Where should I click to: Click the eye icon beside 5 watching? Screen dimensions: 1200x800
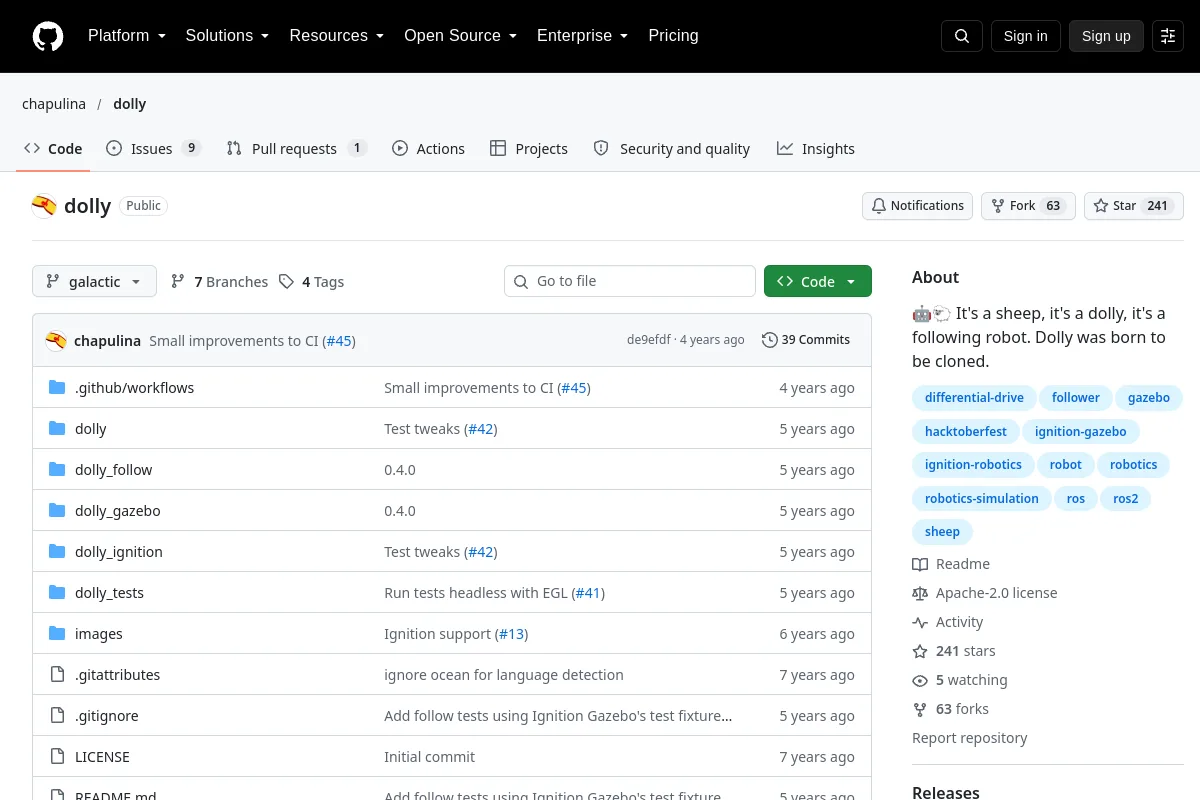pyautogui.click(x=920, y=680)
